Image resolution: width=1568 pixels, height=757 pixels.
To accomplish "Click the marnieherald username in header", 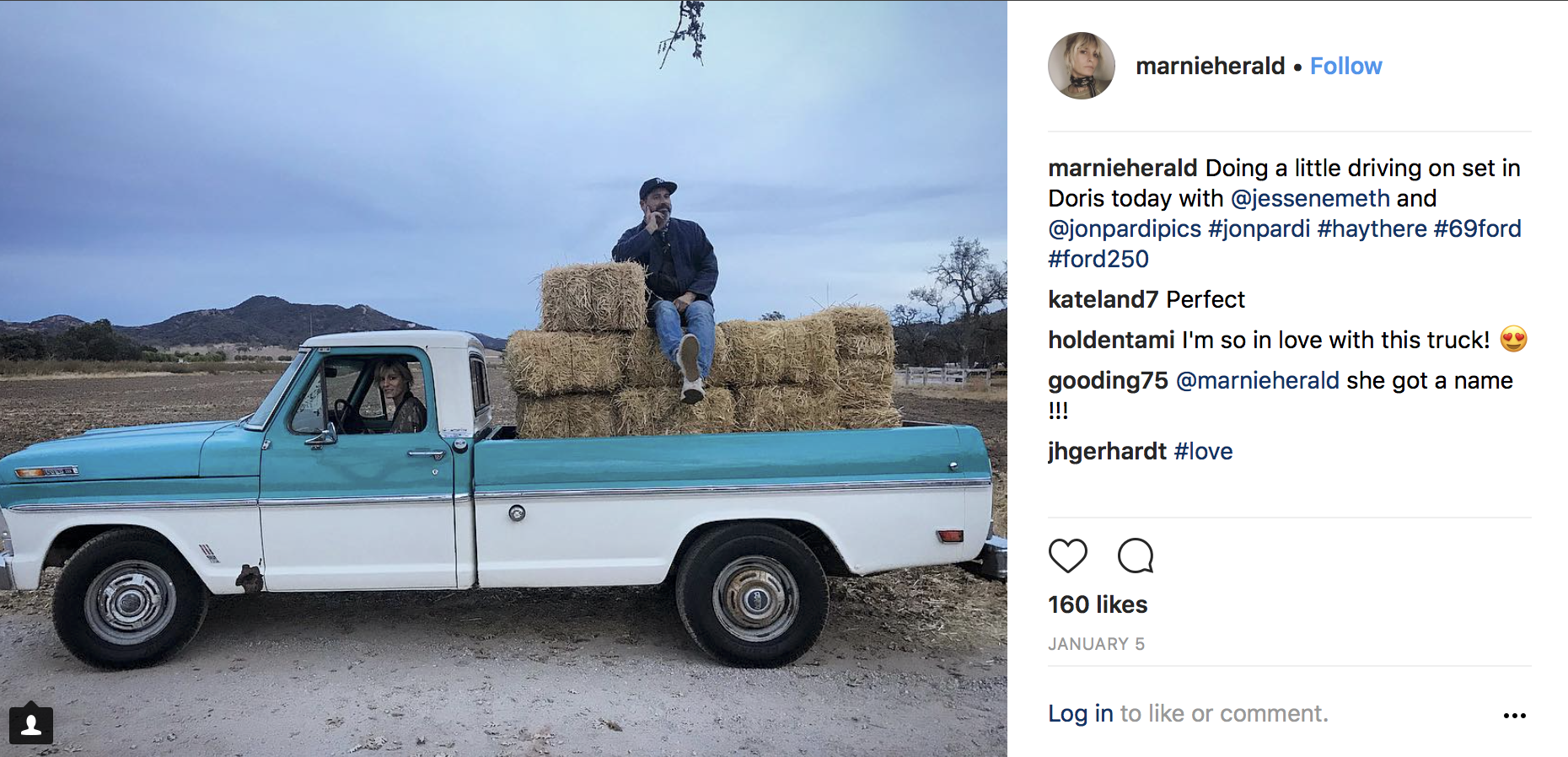I will click(1210, 66).
